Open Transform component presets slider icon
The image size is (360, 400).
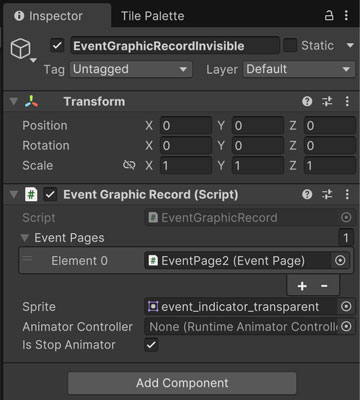pos(327,101)
